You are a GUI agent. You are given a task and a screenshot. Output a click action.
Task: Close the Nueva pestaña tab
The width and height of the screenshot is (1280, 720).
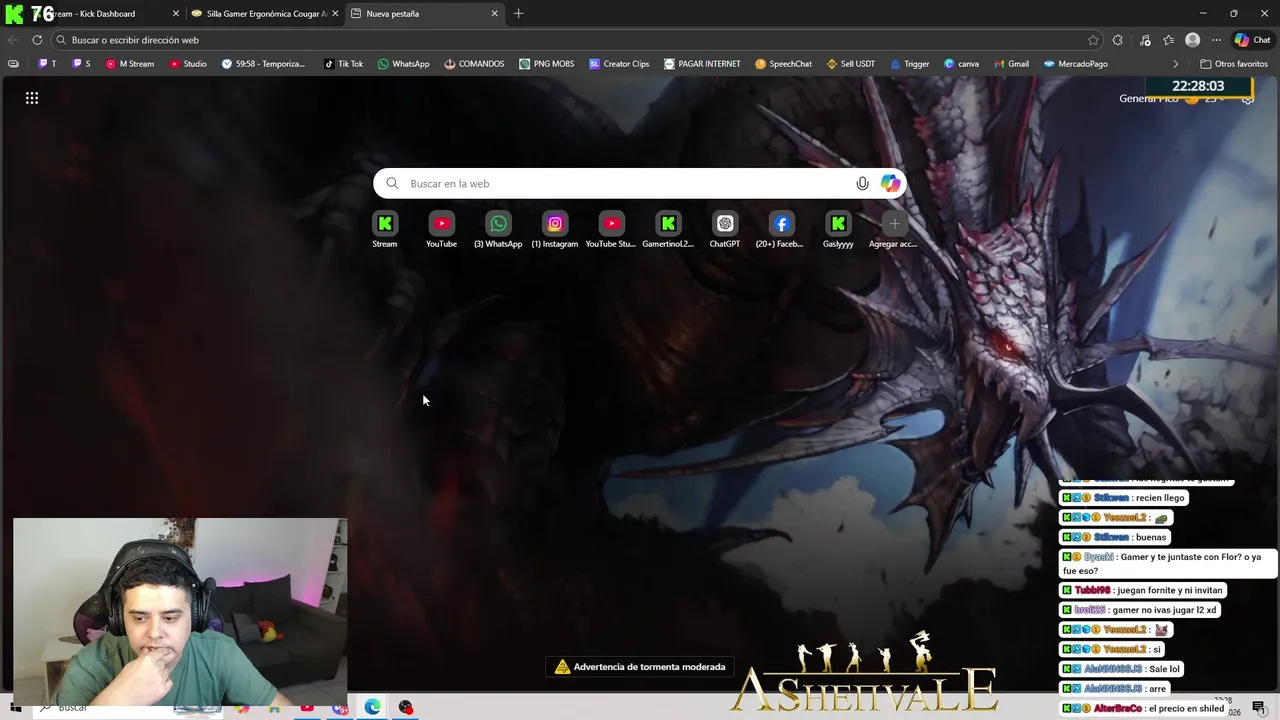coord(494,14)
